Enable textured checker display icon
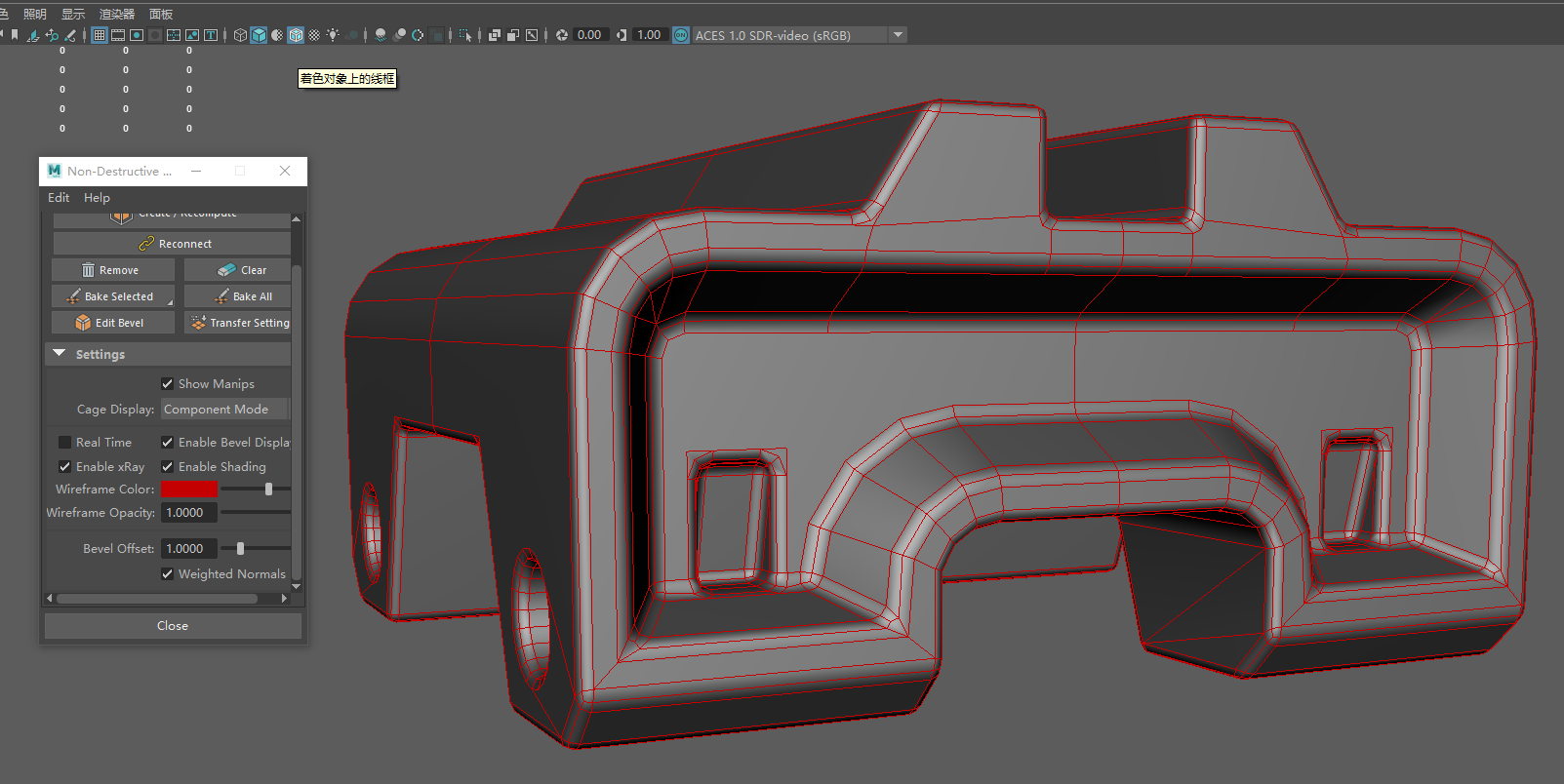The height and width of the screenshot is (784, 1564). [314, 35]
